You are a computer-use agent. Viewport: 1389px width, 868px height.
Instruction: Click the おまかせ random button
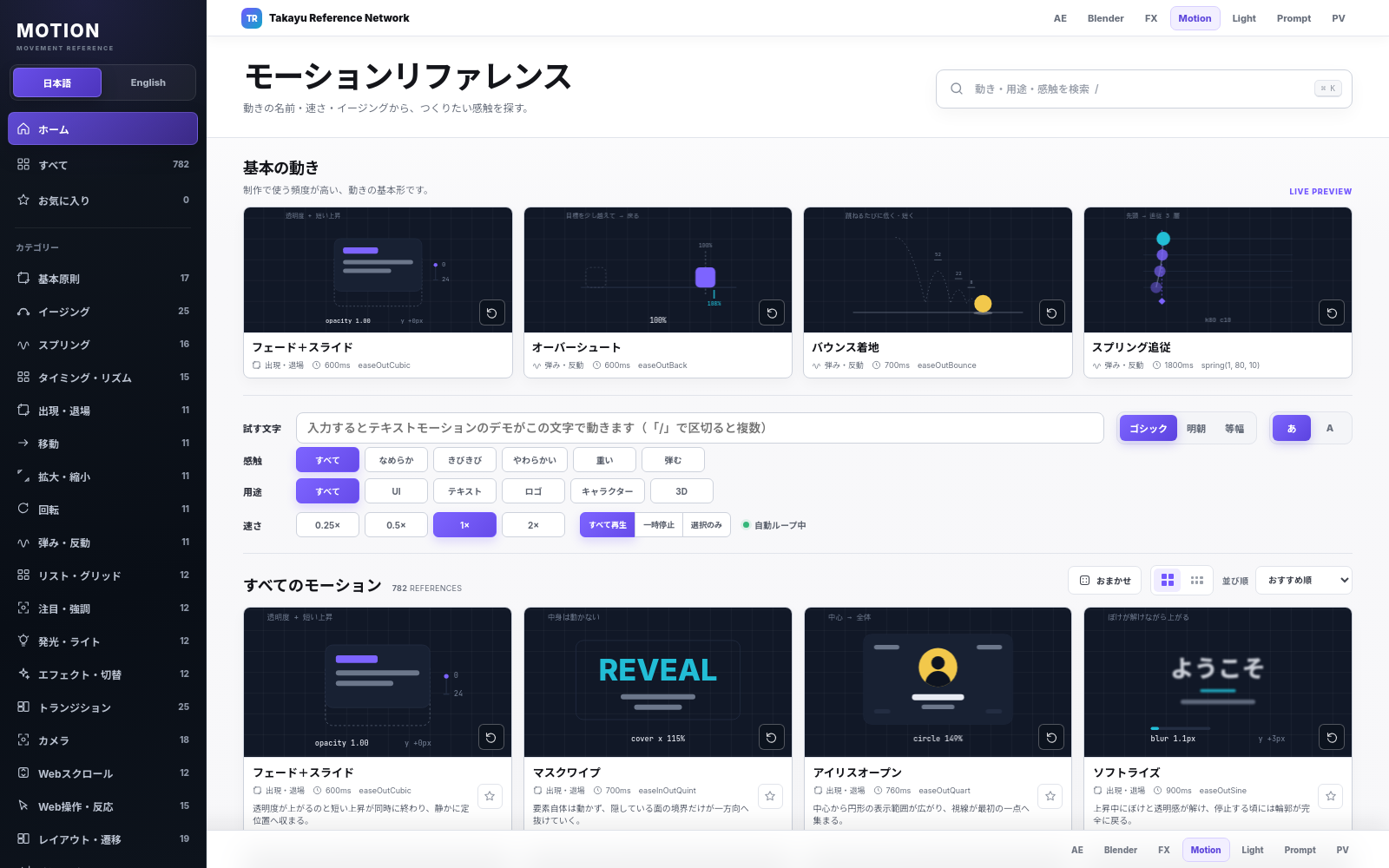1105,580
